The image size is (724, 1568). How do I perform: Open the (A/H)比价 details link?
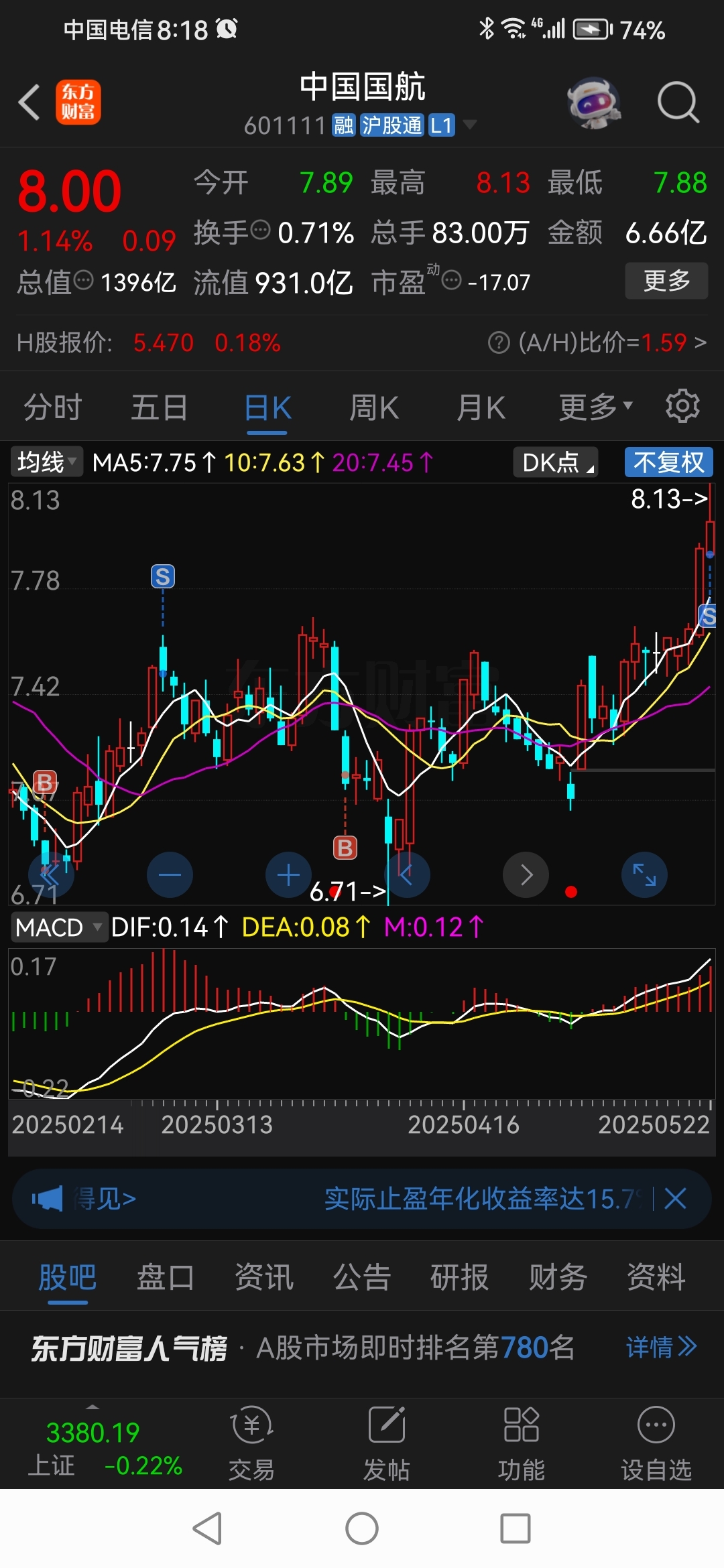[x=612, y=343]
